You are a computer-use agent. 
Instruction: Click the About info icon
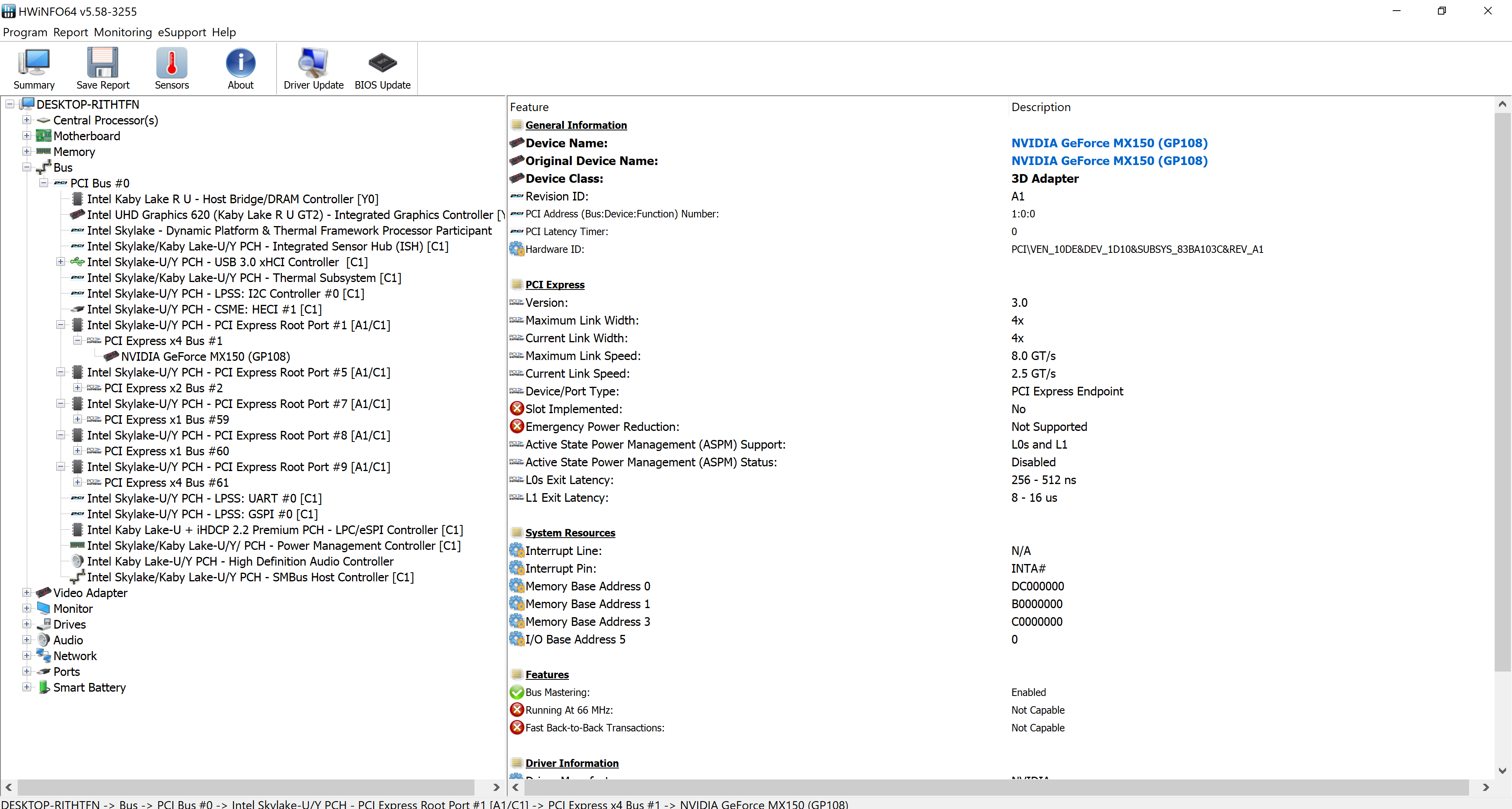(241, 69)
